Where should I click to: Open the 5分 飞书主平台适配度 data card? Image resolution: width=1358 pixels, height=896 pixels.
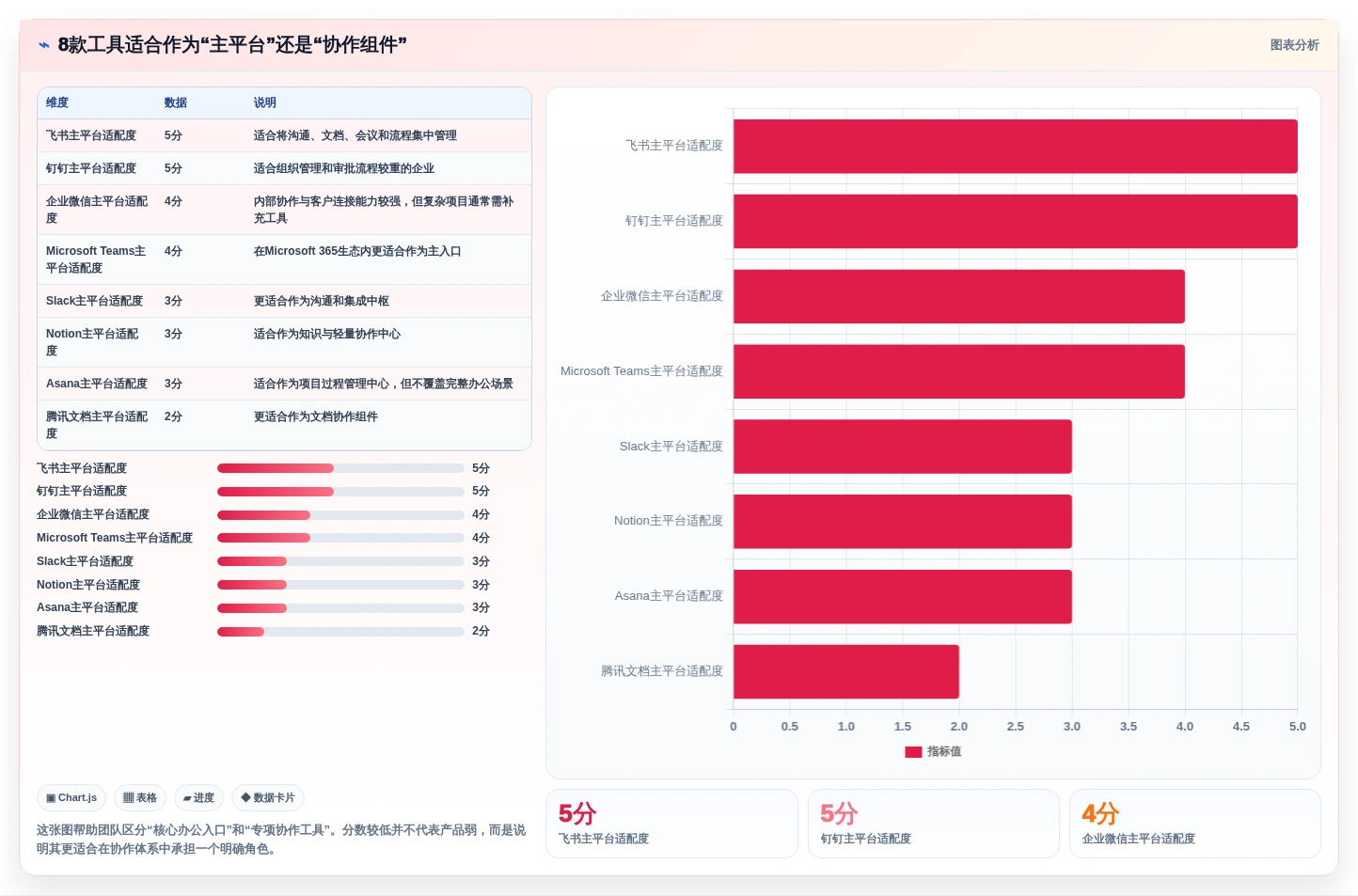click(x=671, y=824)
